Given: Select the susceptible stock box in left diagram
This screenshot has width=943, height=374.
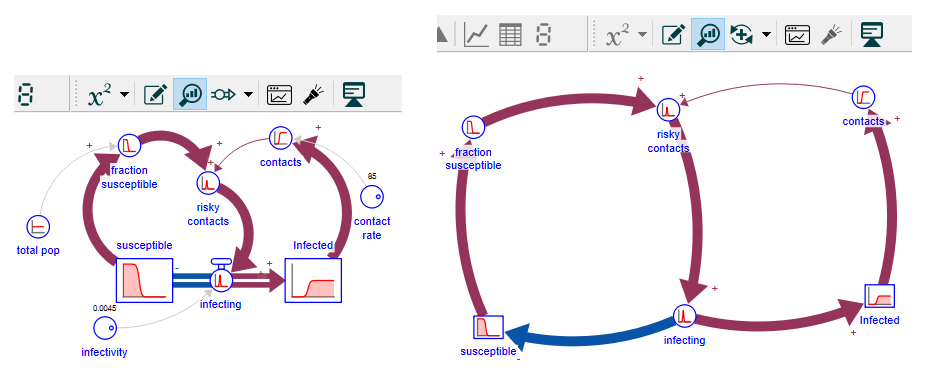Looking at the screenshot, I should coord(144,281).
